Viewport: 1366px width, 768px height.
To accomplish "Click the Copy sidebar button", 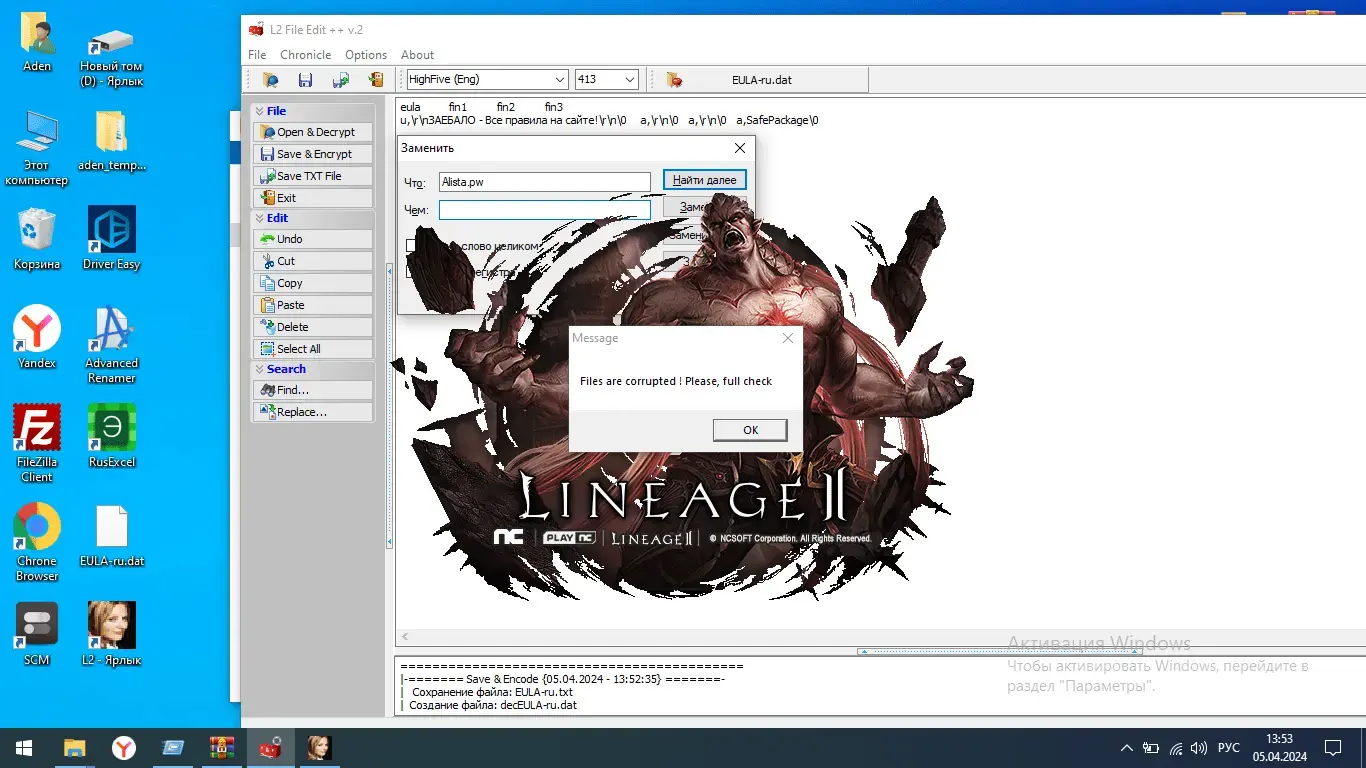I will 313,283.
